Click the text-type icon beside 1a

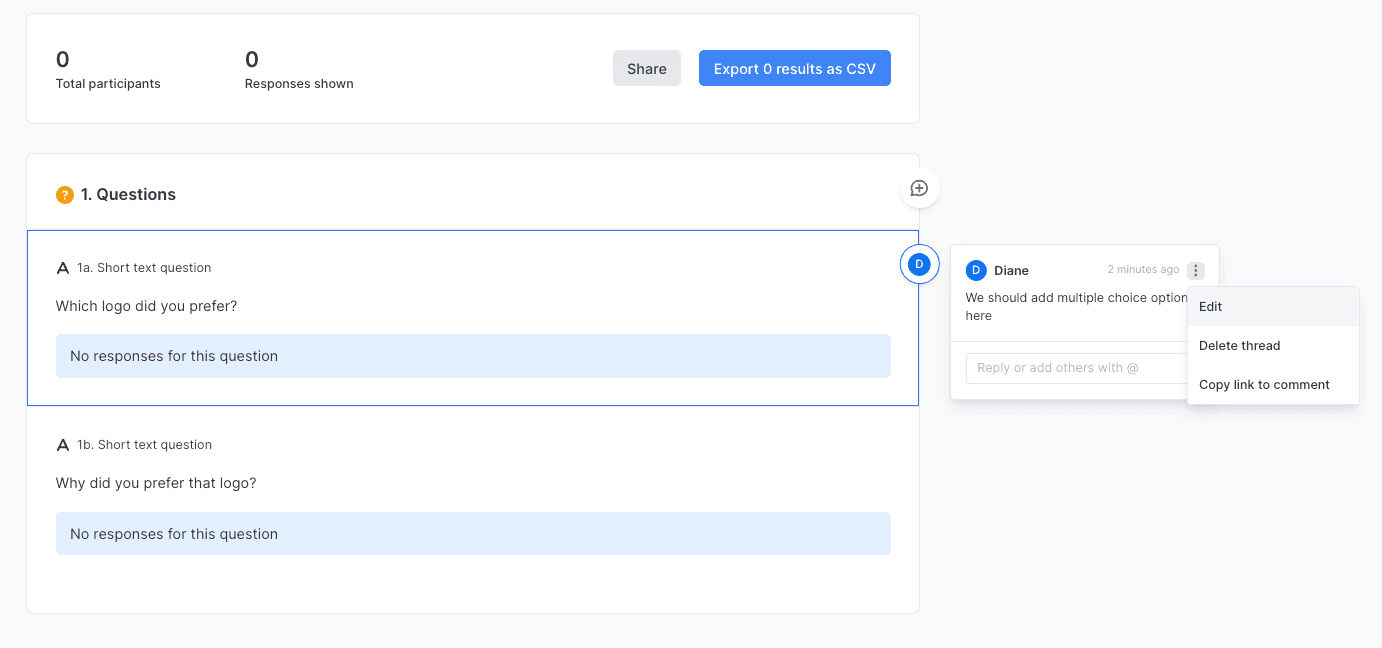63,268
